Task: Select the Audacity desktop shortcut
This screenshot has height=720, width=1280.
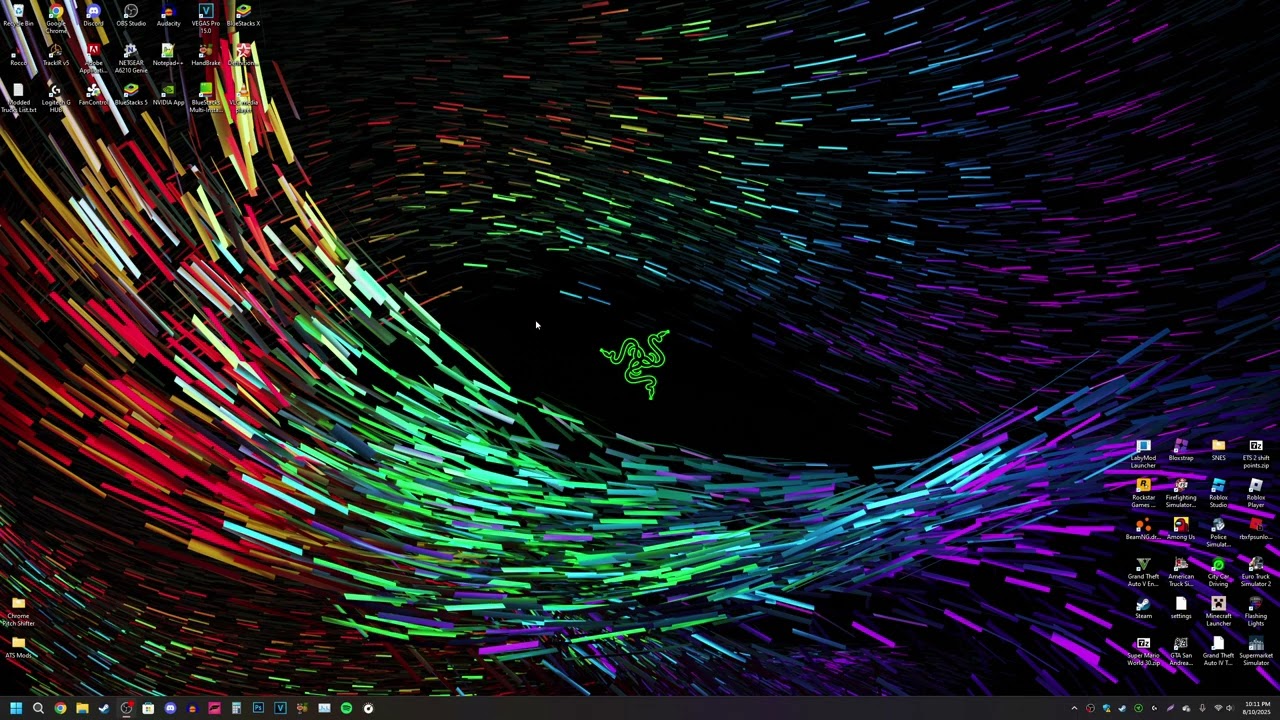Action: pyautogui.click(x=168, y=16)
